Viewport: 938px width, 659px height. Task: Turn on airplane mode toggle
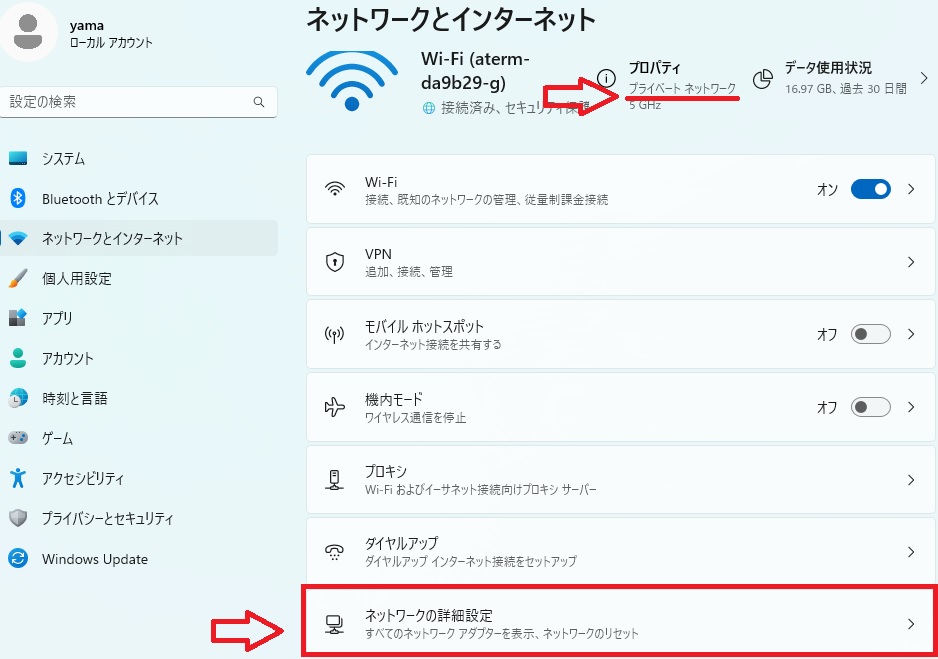click(x=870, y=407)
